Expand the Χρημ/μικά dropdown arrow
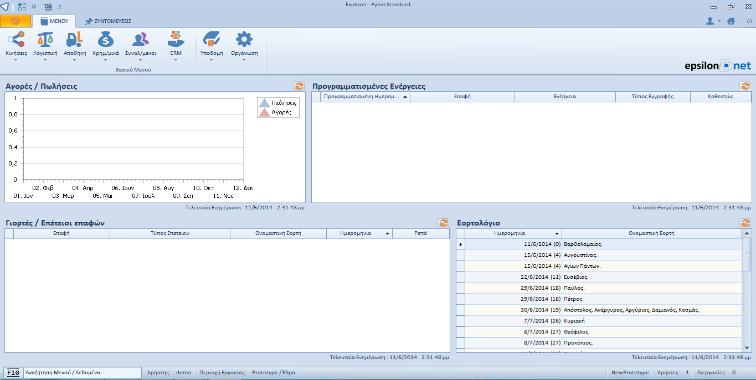 105,61
